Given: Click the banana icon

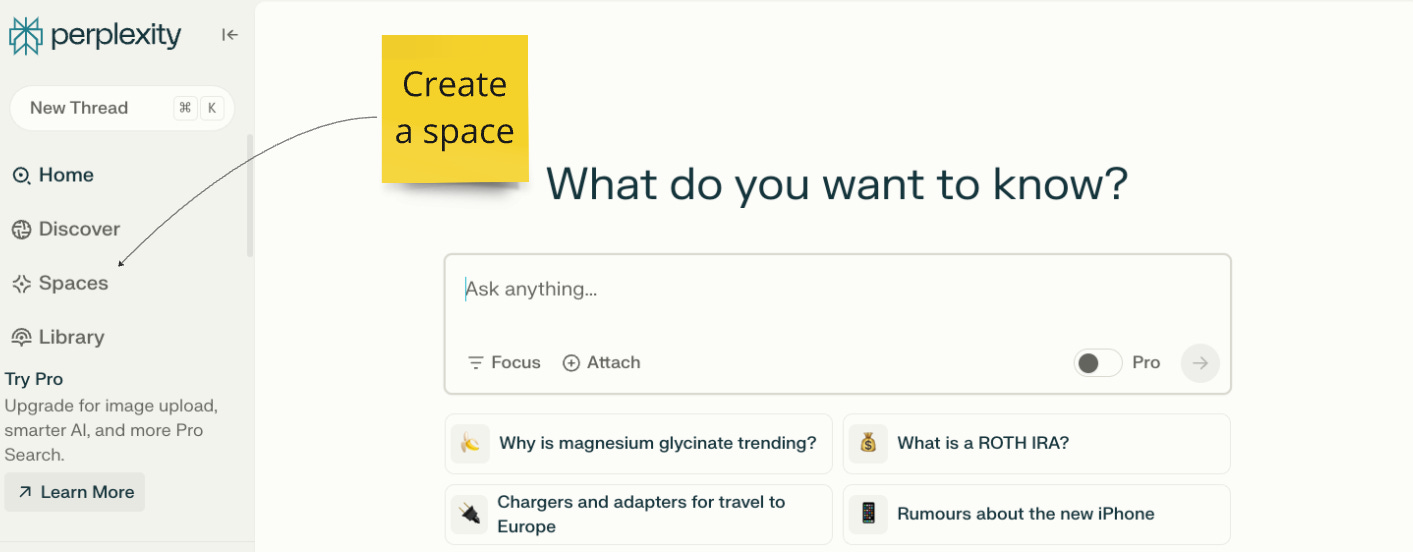Looking at the screenshot, I should tap(470, 443).
